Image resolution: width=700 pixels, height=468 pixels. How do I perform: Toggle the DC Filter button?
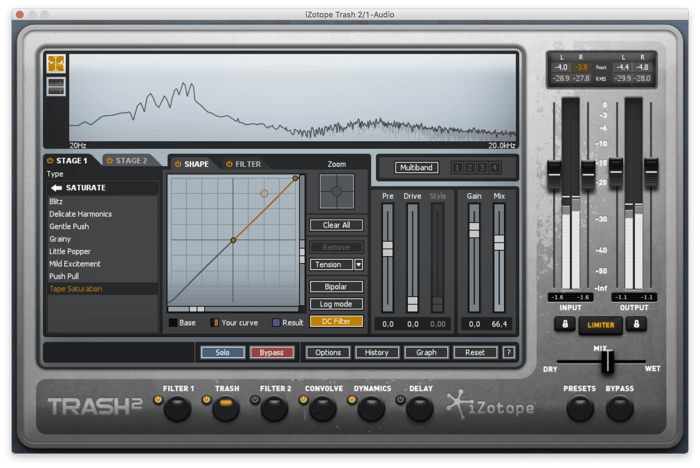click(336, 321)
